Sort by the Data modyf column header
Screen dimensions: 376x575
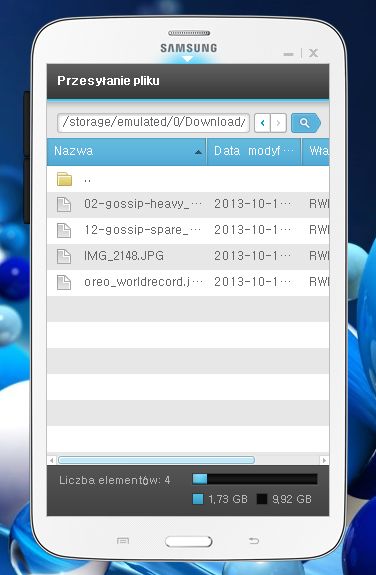[x=254, y=151]
